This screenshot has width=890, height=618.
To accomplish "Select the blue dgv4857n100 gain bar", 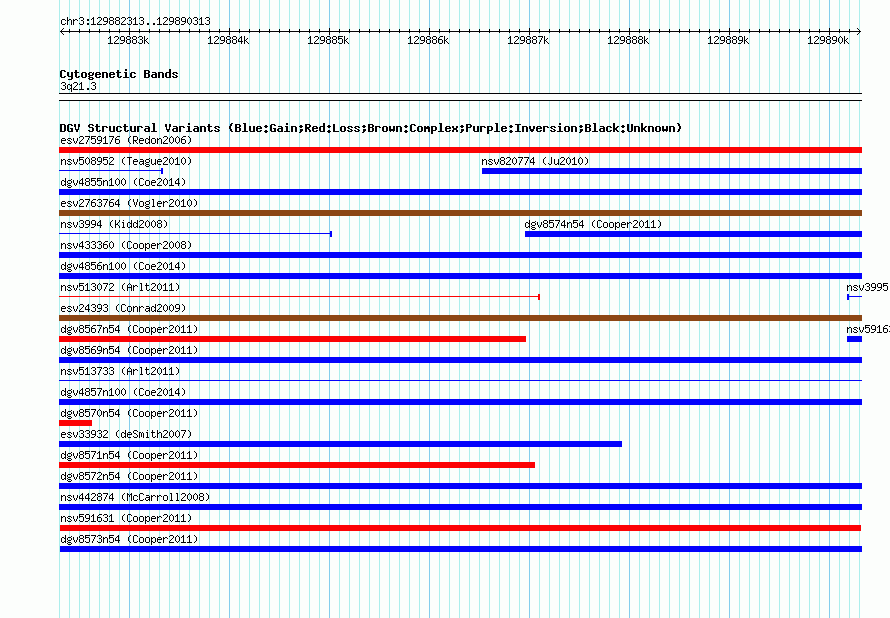I will (460, 402).
